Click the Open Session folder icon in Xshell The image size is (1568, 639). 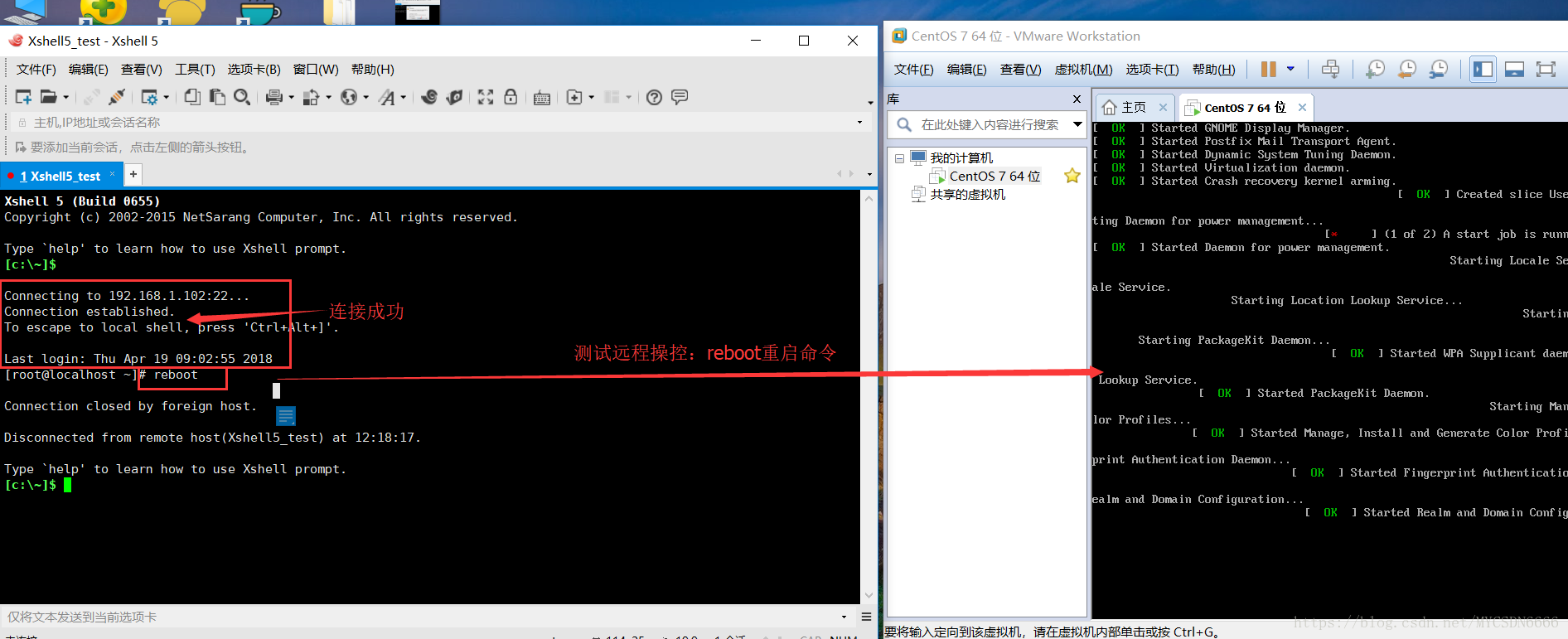49,97
